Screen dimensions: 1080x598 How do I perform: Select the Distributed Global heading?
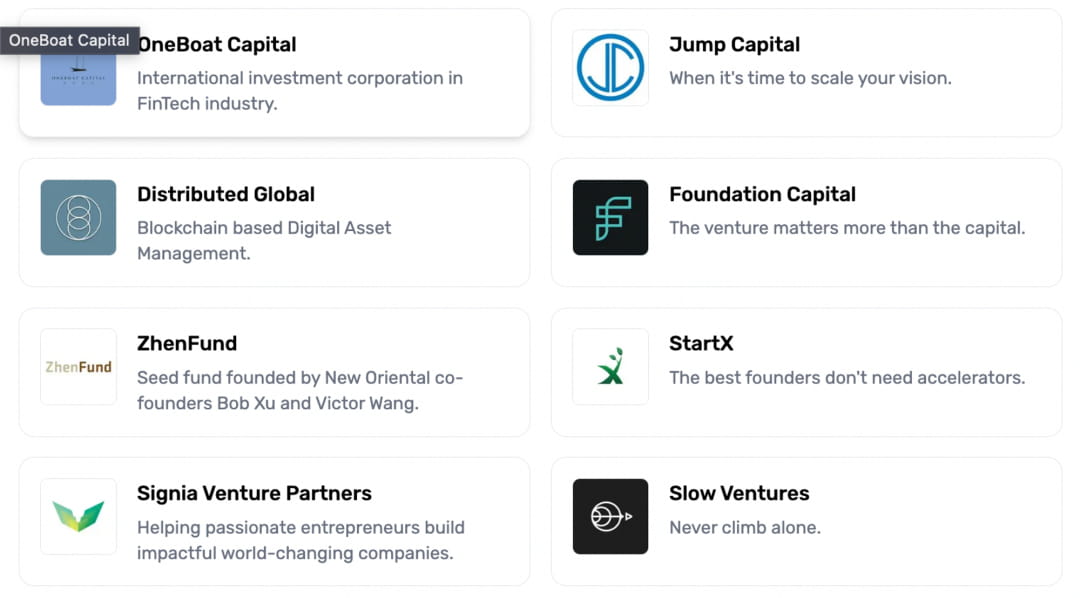[226, 194]
